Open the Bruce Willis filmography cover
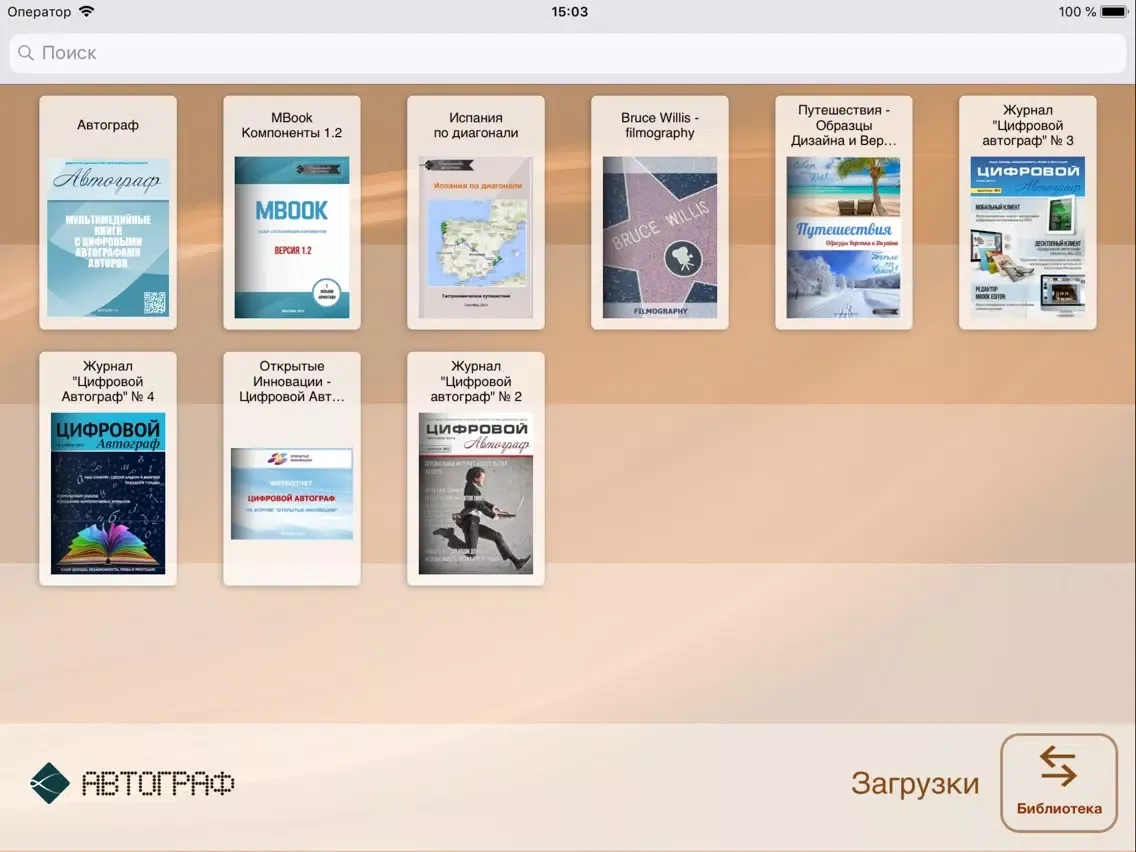 pyautogui.click(x=660, y=238)
